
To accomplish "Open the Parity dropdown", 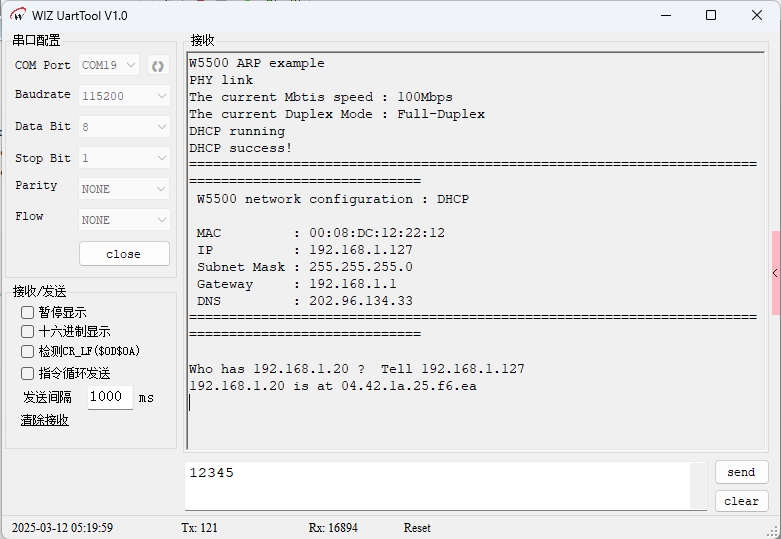I will coord(124,189).
